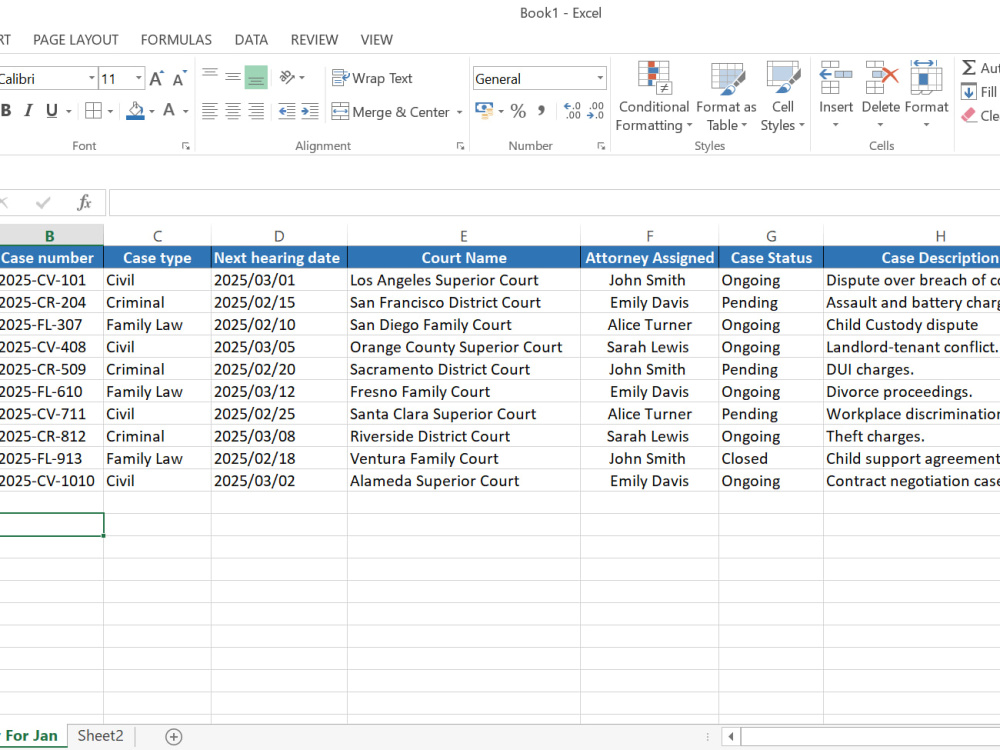This screenshot has height=750, width=1000.
Task: Click Decrease Indent icon
Action: click(287, 111)
